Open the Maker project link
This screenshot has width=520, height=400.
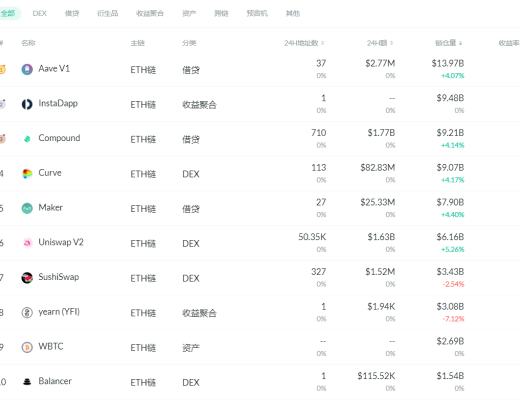pyautogui.click(x=51, y=207)
